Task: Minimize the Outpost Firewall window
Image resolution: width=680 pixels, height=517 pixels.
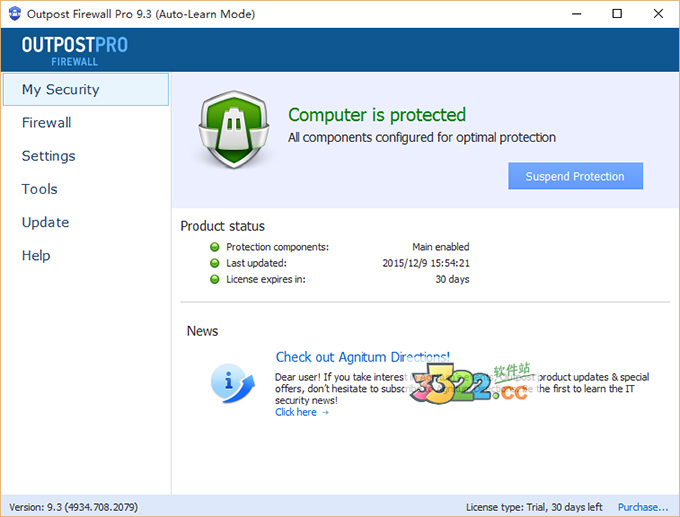Action: point(576,14)
